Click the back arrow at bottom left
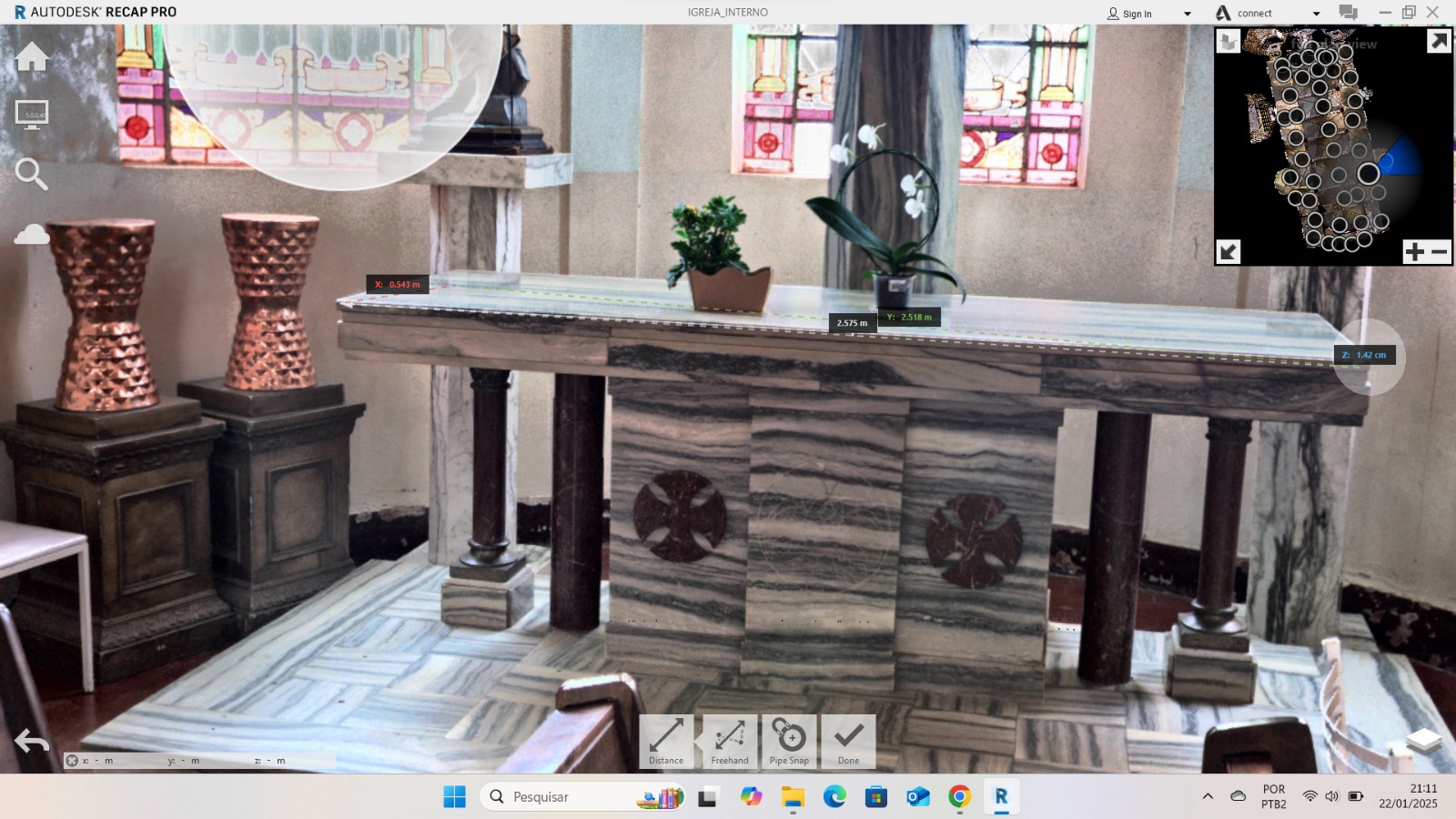 32,742
